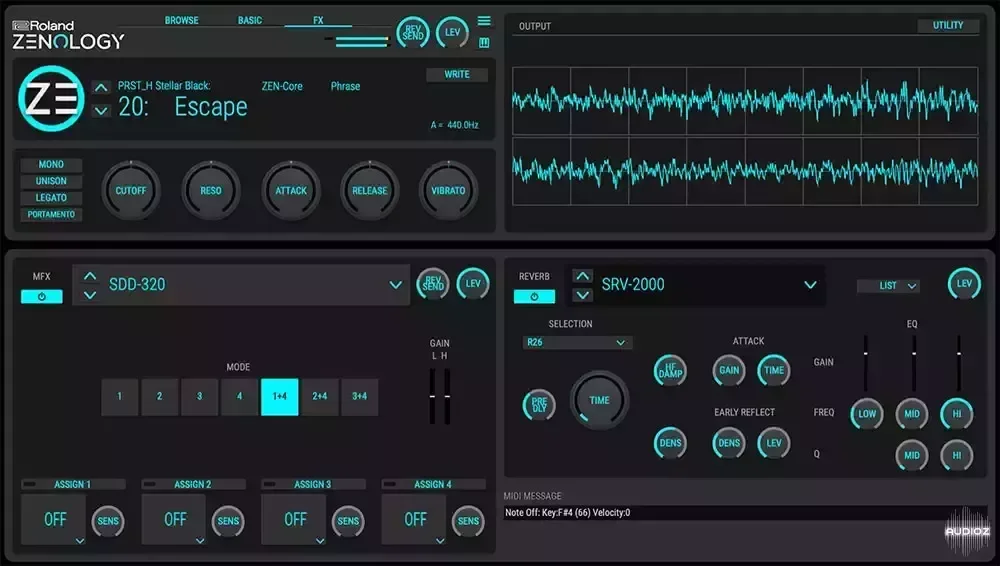Adjust the EQ high GAIN slider
This screenshot has height=566, width=1000.
(959, 362)
